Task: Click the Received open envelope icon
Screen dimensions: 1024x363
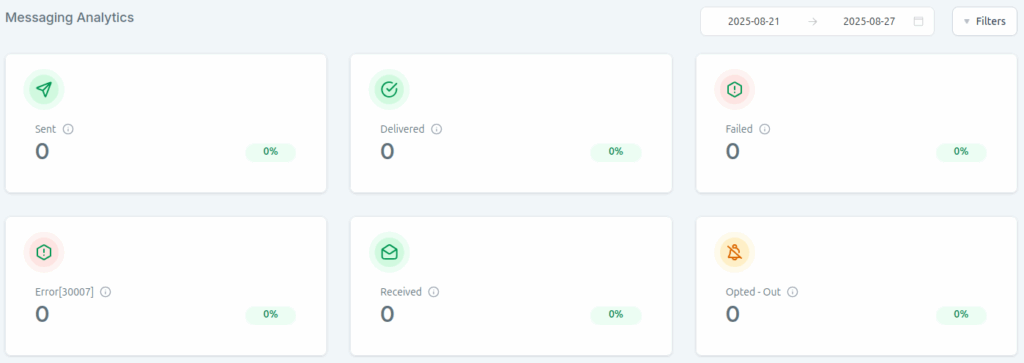Action: [x=389, y=252]
